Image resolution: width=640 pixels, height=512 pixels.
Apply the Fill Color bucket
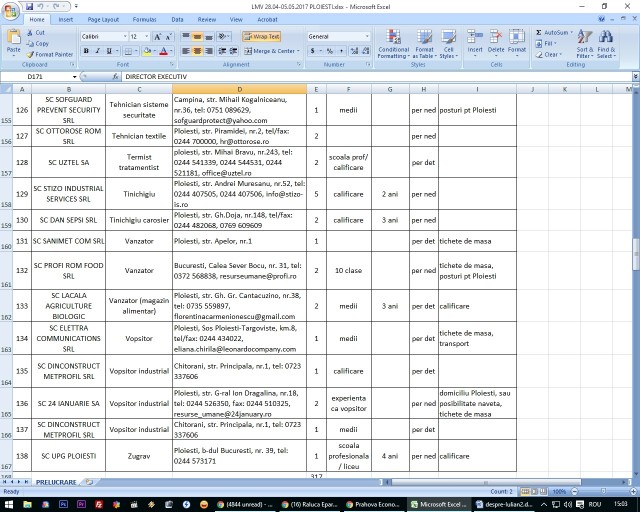147,51
